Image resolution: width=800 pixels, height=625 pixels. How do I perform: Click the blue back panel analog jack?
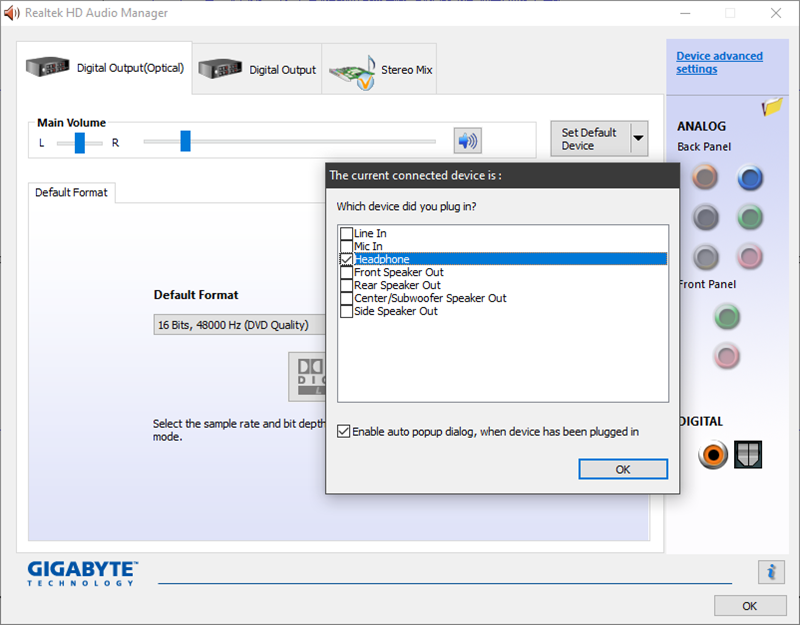[750, 179]
